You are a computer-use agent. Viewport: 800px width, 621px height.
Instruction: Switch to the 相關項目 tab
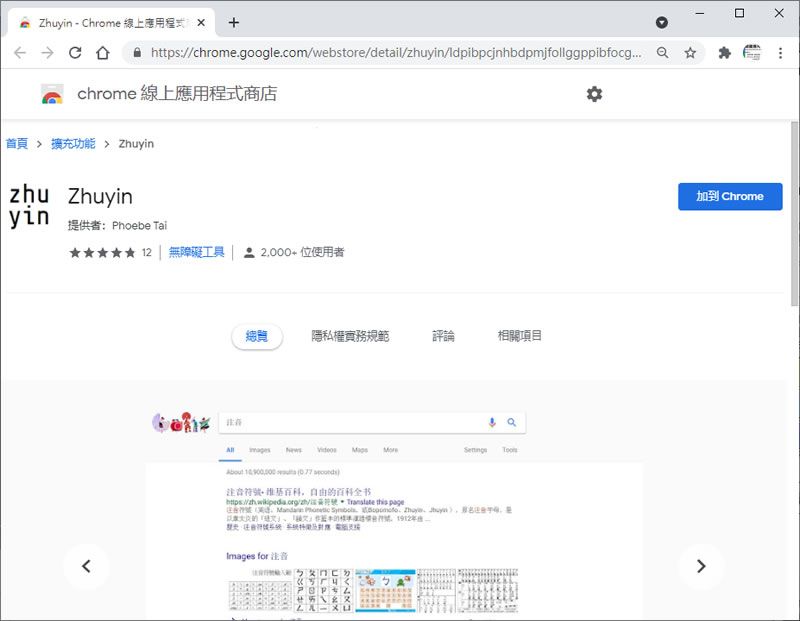tap(519, 336)
